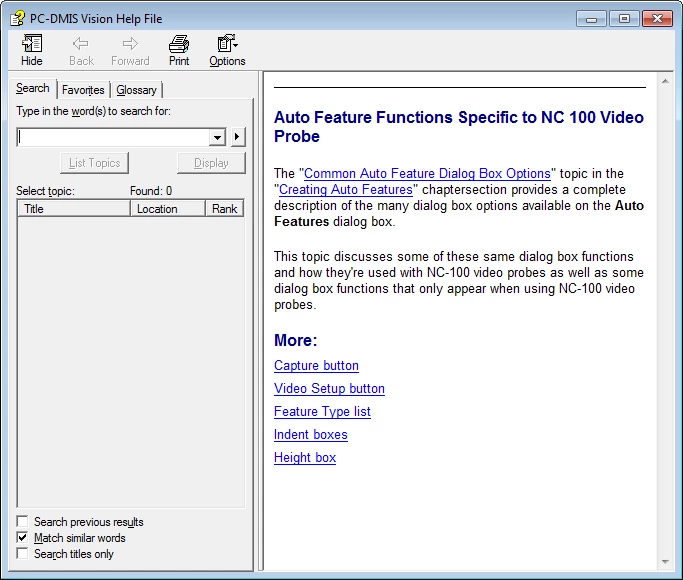Expand the search history dropdown arrow
683x580 pixels.
pyautogui.click(x=217, y=138)
